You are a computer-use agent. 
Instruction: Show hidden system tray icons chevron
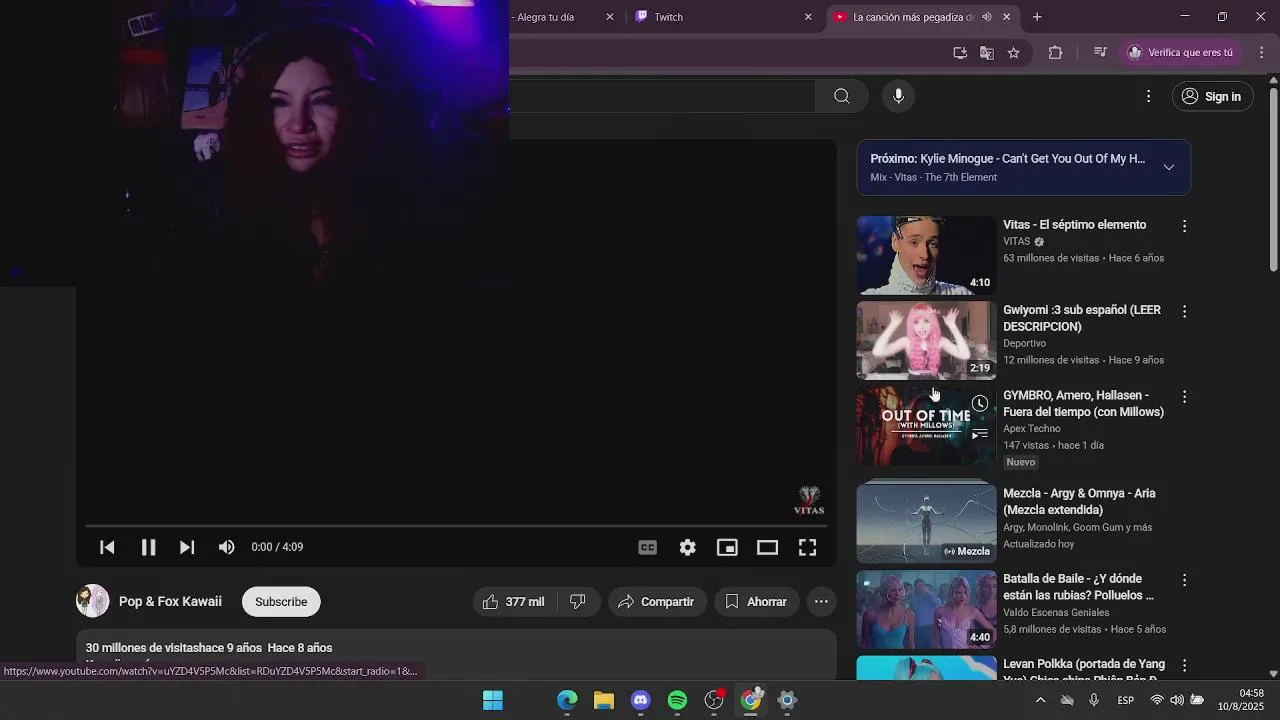[1040, 700]
